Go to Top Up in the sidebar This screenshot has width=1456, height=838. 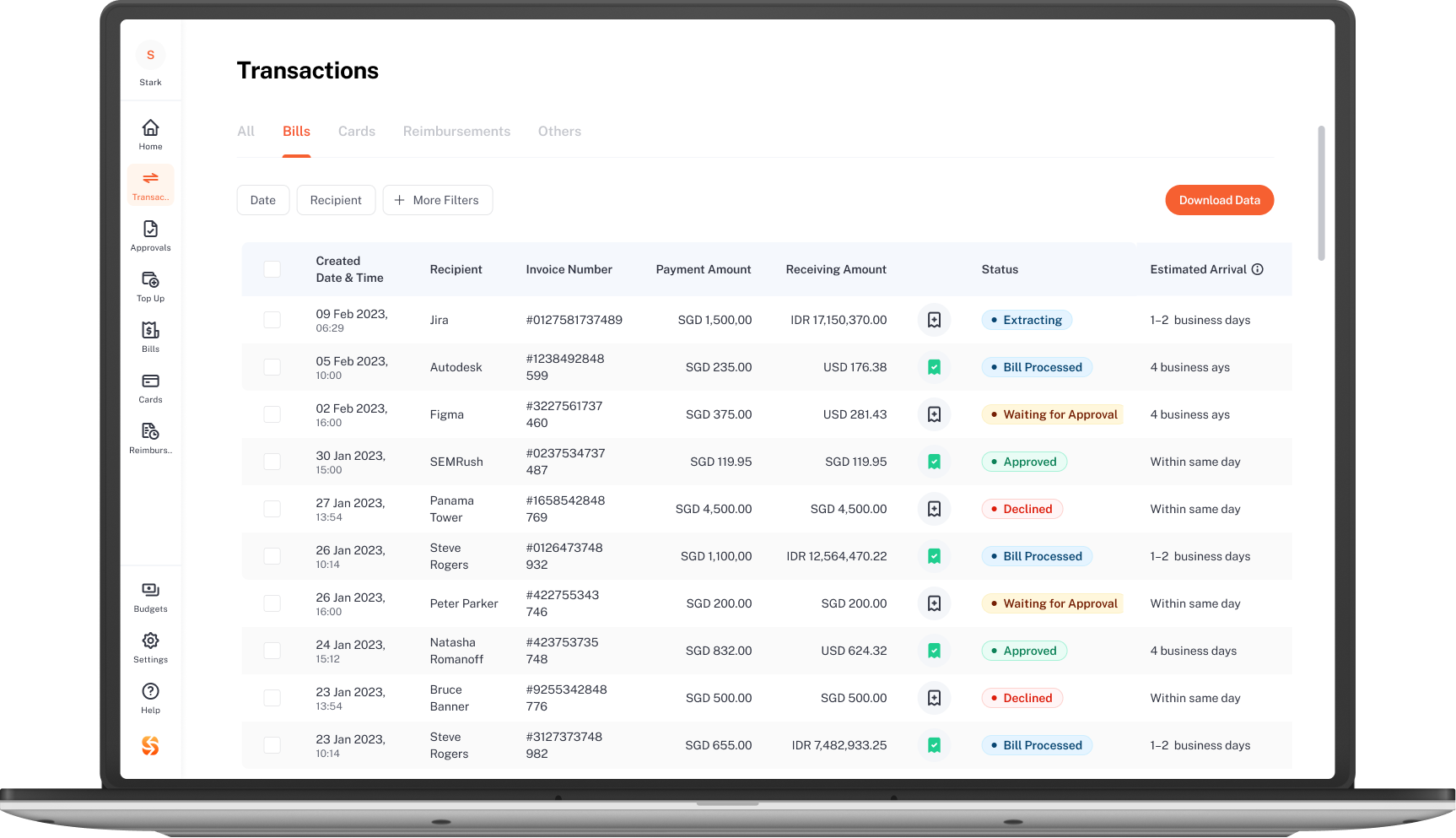(150, 285)
